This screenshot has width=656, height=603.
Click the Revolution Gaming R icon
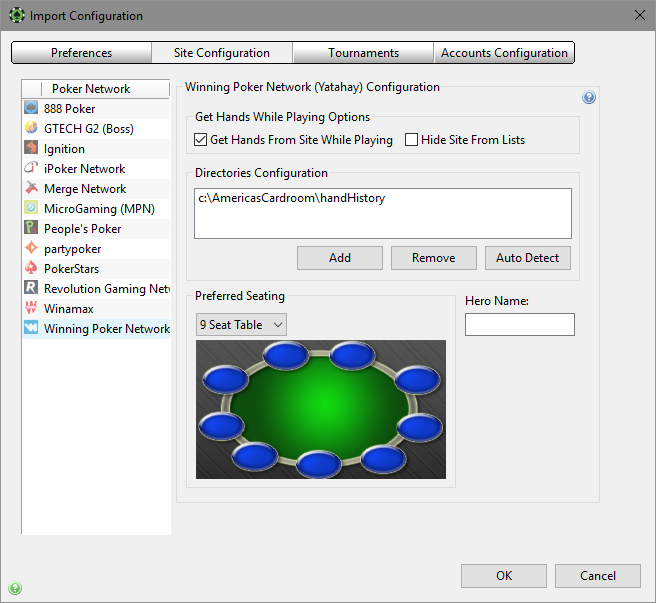31,287
